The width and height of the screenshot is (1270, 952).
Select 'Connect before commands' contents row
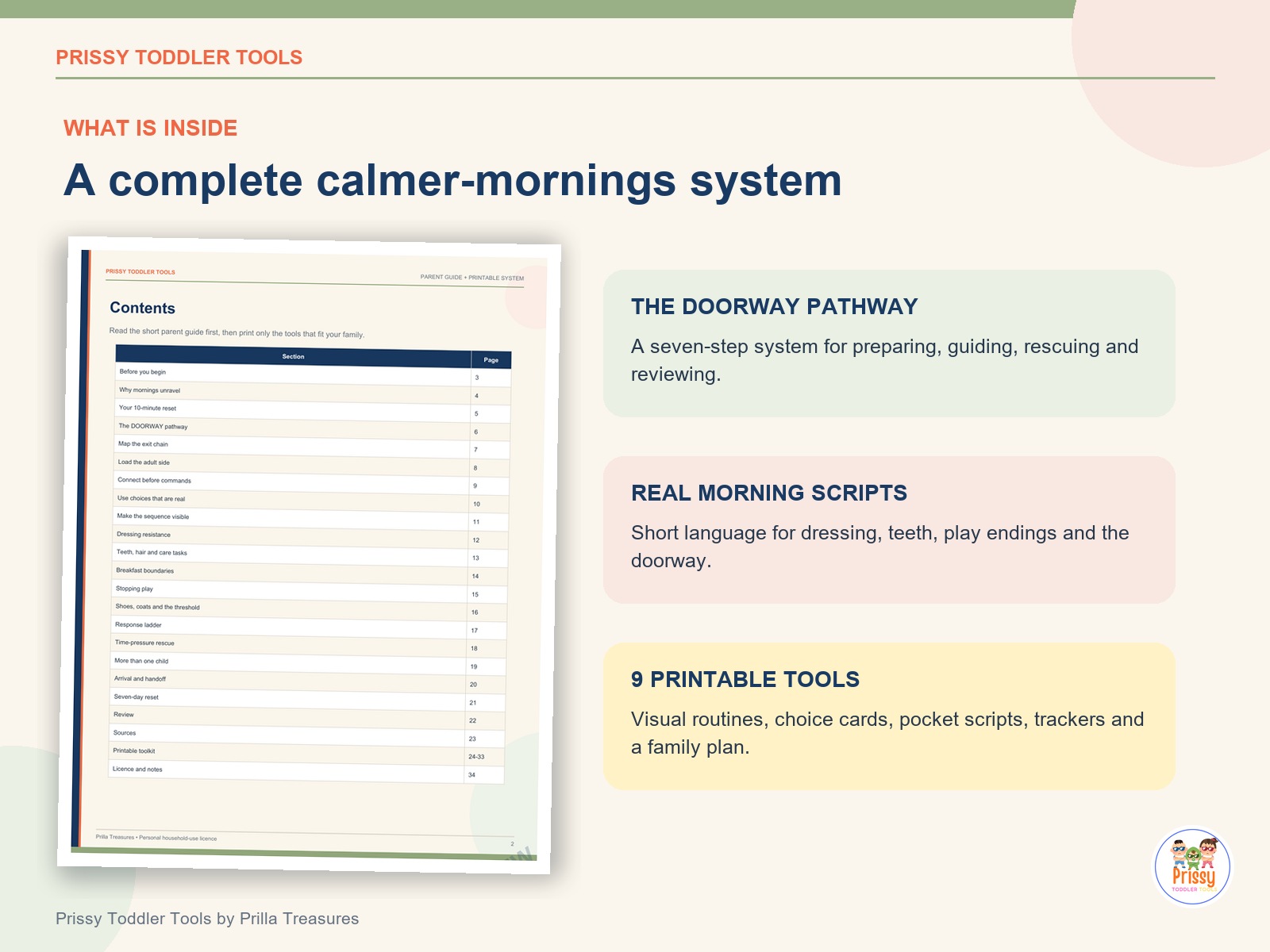pos(311,483)
